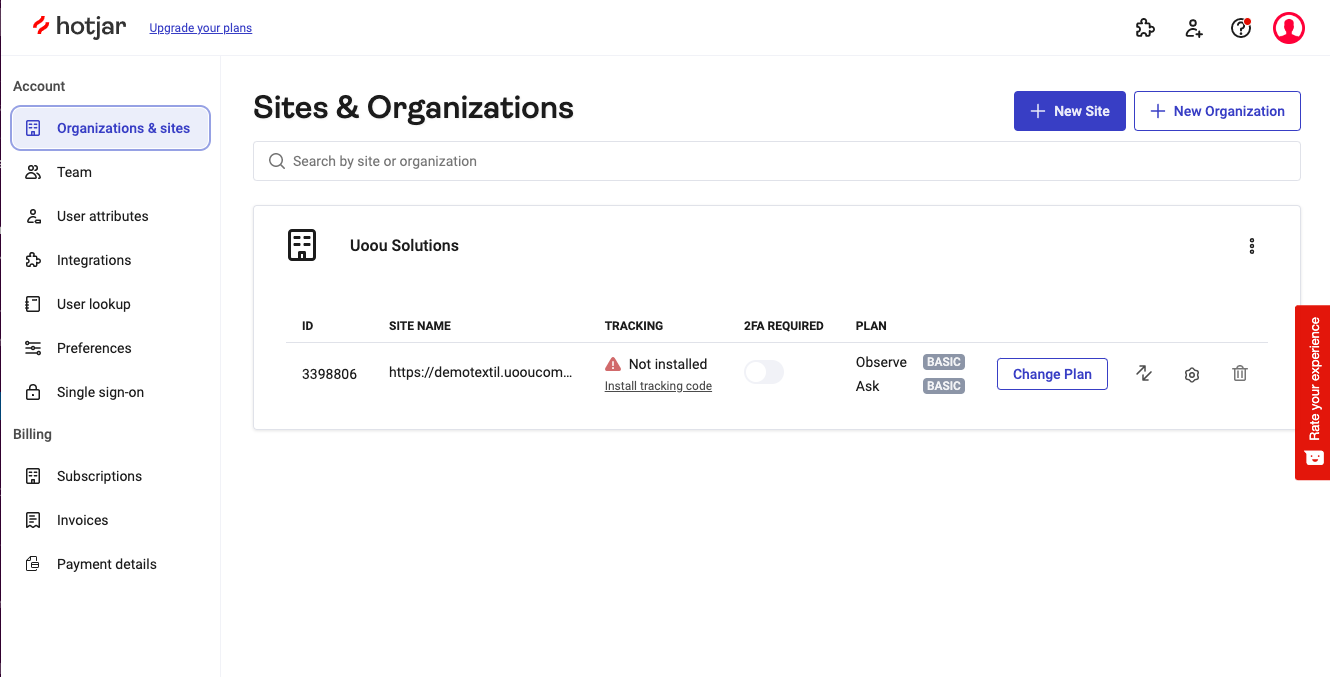The height and width of the screenshot is (677, 1330).
Task: Click the Uoou Solutions building icon
Action: click(302, 245)
